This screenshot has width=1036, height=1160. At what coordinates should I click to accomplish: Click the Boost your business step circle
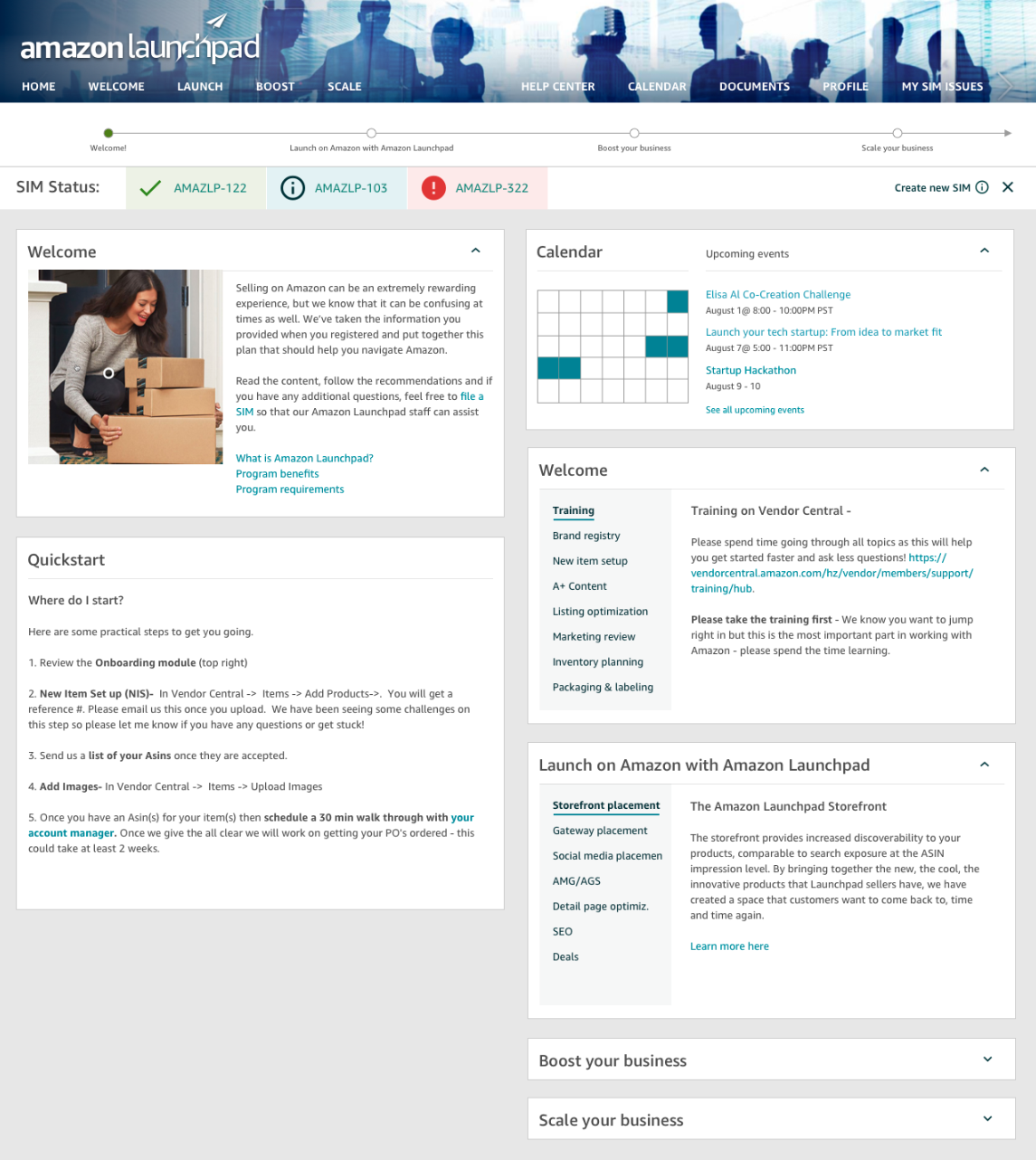(634, 132)
